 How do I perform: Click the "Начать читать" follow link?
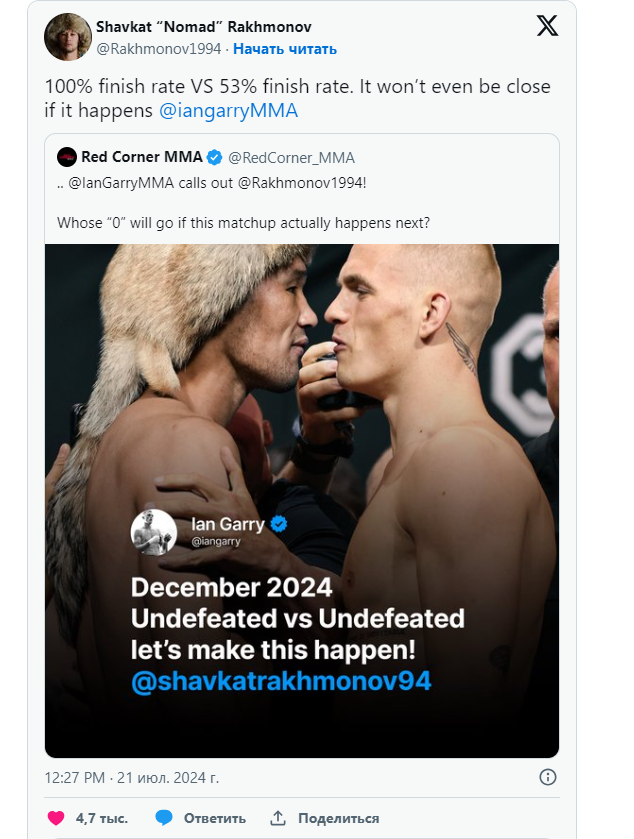pos(285,48)
